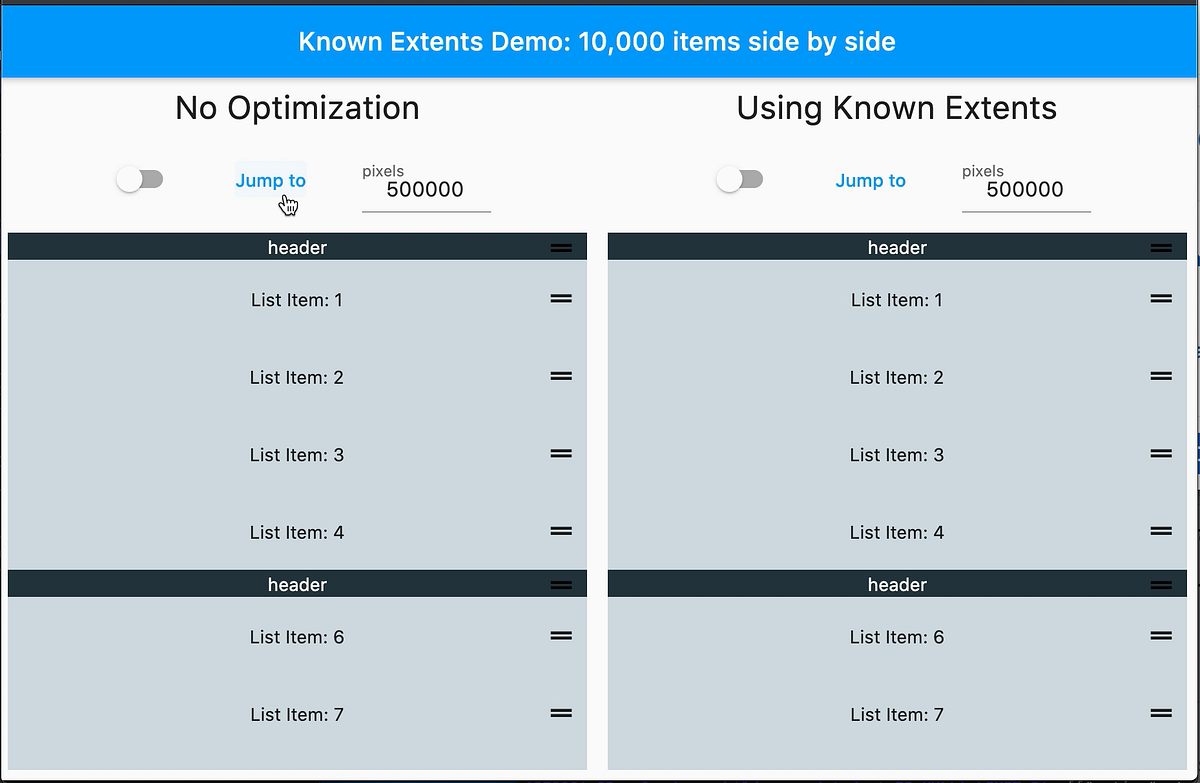Click the drag handle beside List Item: 7 on left
The image size is (1200, 783).
562,713
